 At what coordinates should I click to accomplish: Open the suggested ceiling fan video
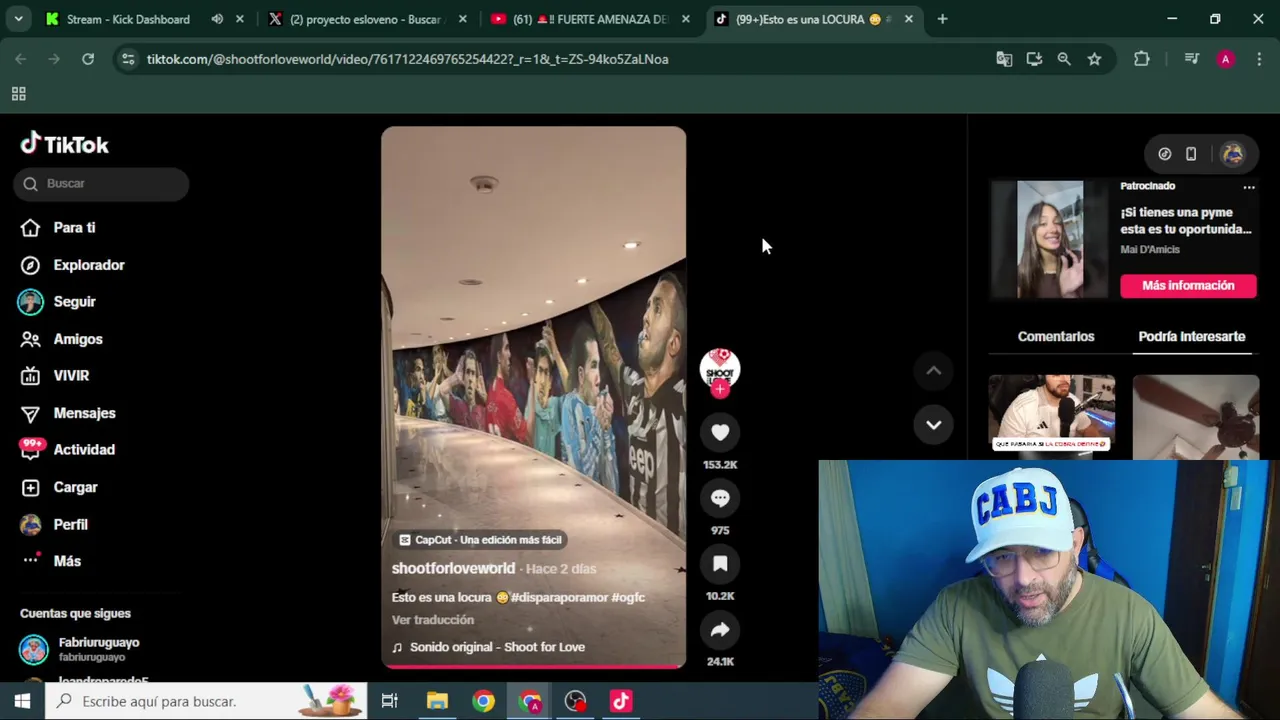tap(1196, 417)
